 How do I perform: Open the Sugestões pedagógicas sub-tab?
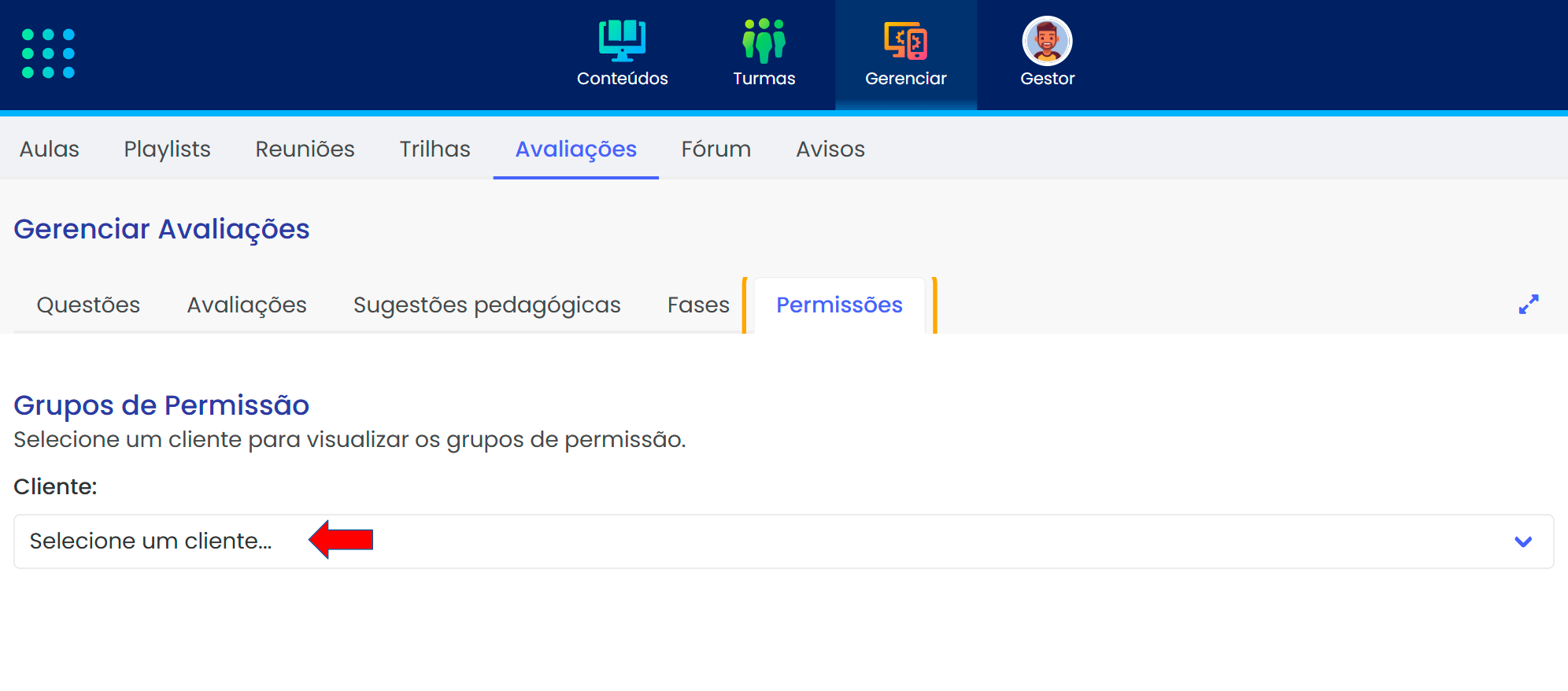(486, 305)
